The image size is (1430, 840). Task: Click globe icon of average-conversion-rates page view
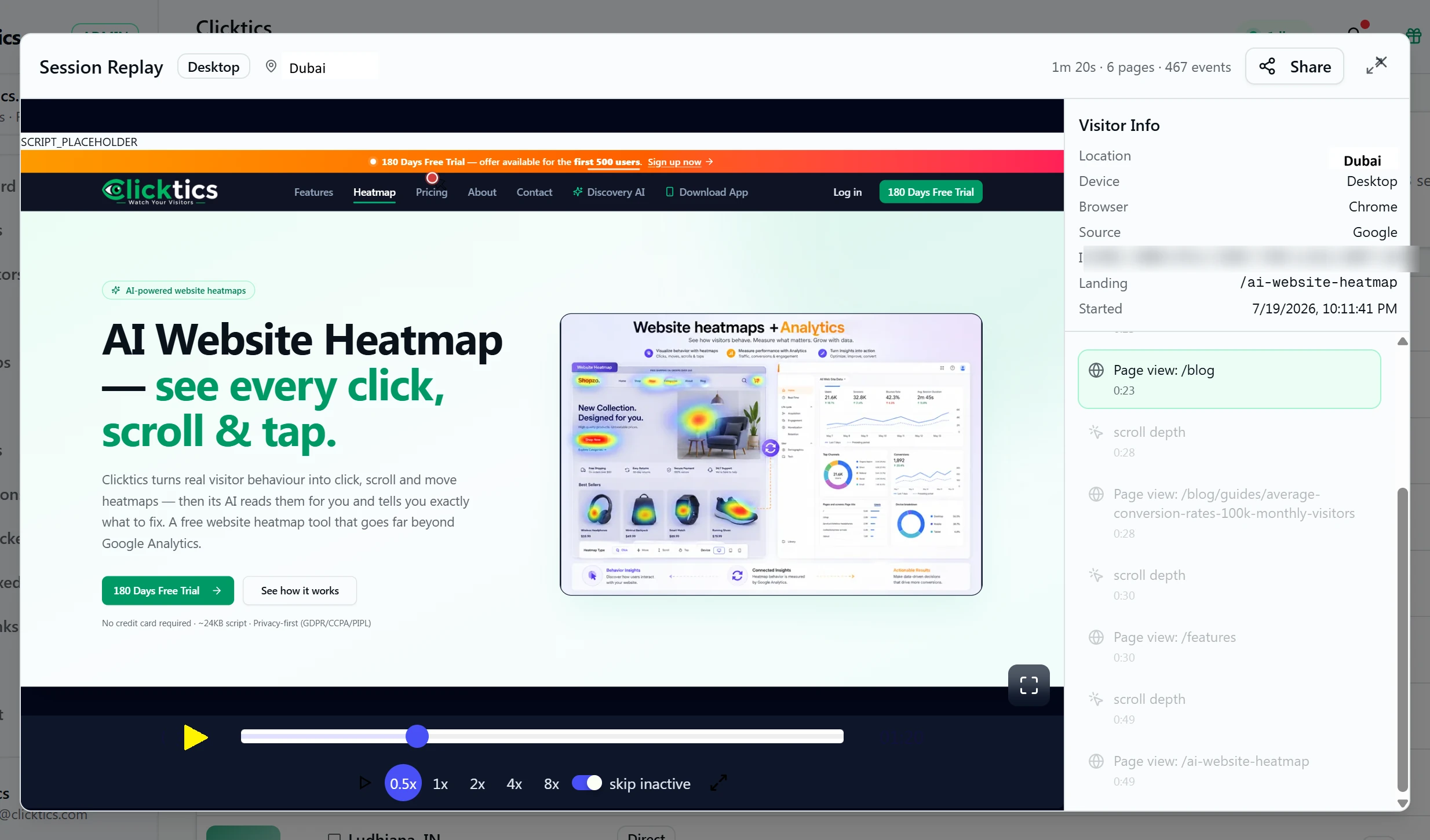click(x=1096, y=494)
